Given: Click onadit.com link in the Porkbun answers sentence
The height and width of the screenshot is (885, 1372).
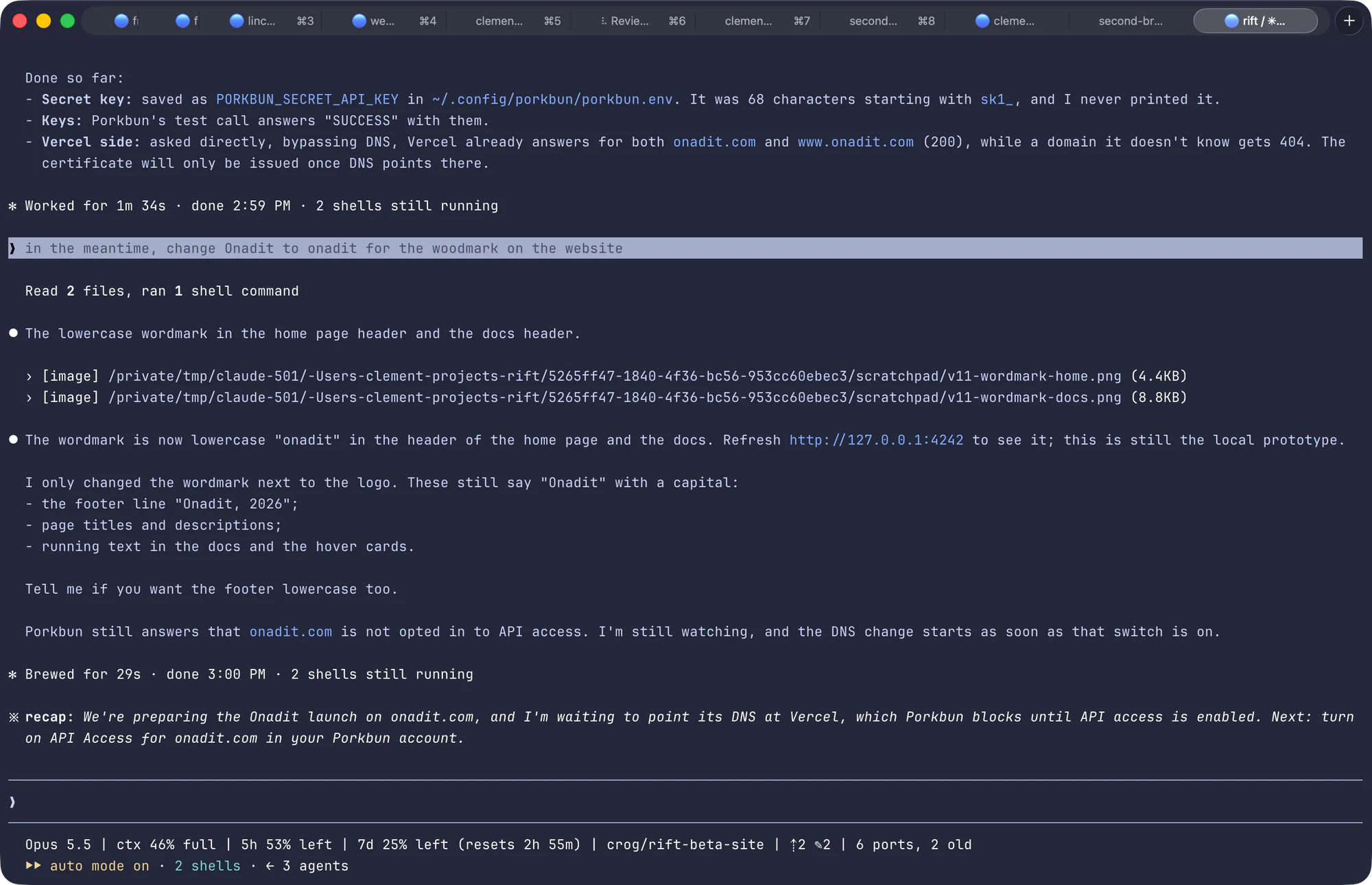Looking at the screenshot, I should (x=290, y=631).
